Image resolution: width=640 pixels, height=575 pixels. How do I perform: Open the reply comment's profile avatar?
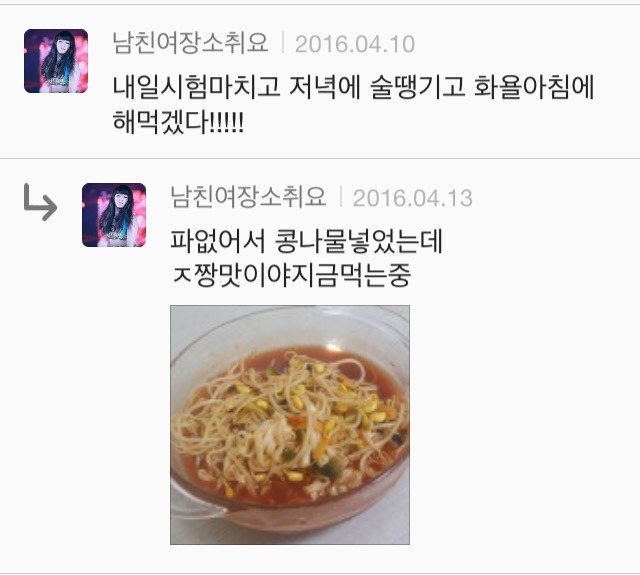(x=114, y=215)
